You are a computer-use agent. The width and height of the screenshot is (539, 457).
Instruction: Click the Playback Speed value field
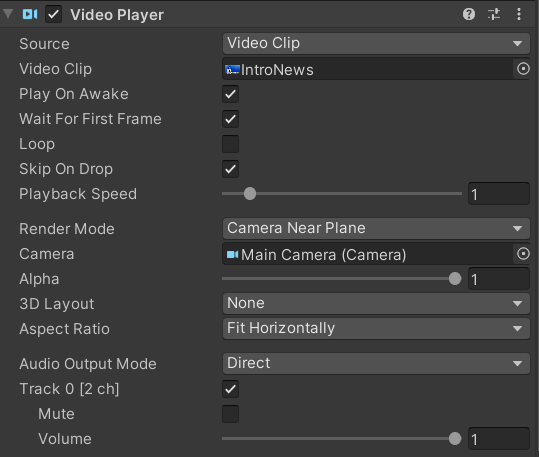point(499,194)
